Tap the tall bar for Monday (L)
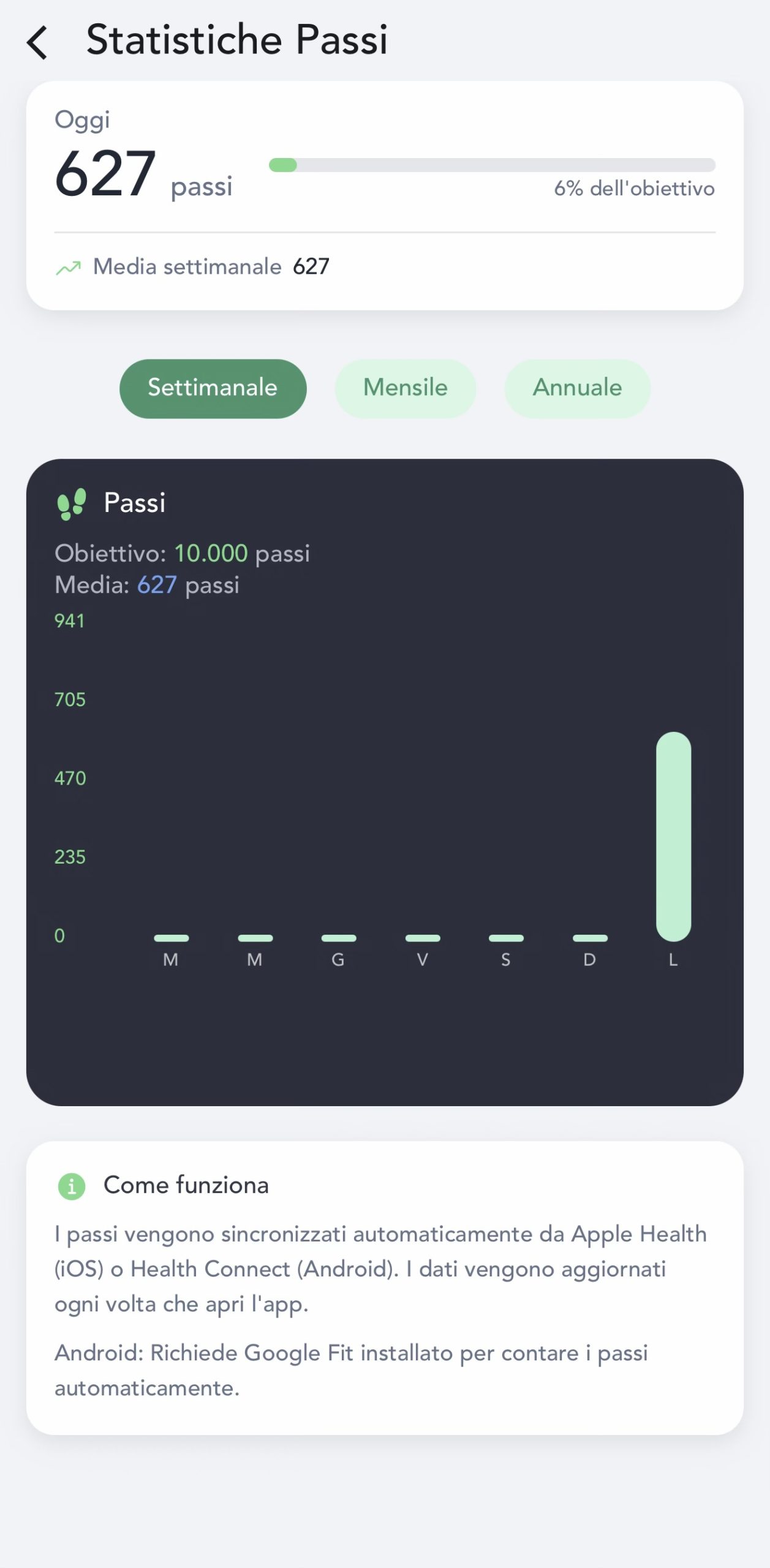 pyautogui.click(x=673, y=836)
